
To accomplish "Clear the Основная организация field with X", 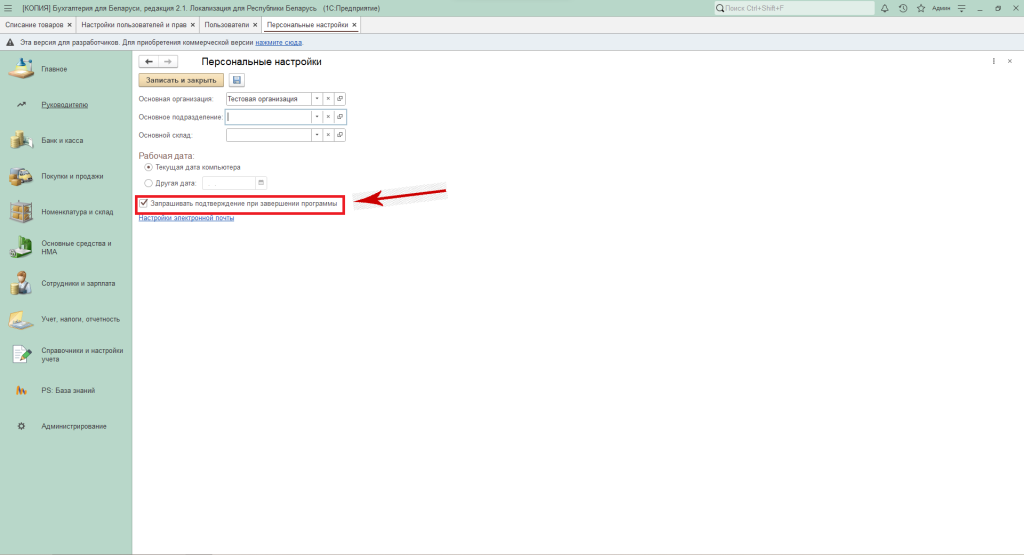I will 328,99.
